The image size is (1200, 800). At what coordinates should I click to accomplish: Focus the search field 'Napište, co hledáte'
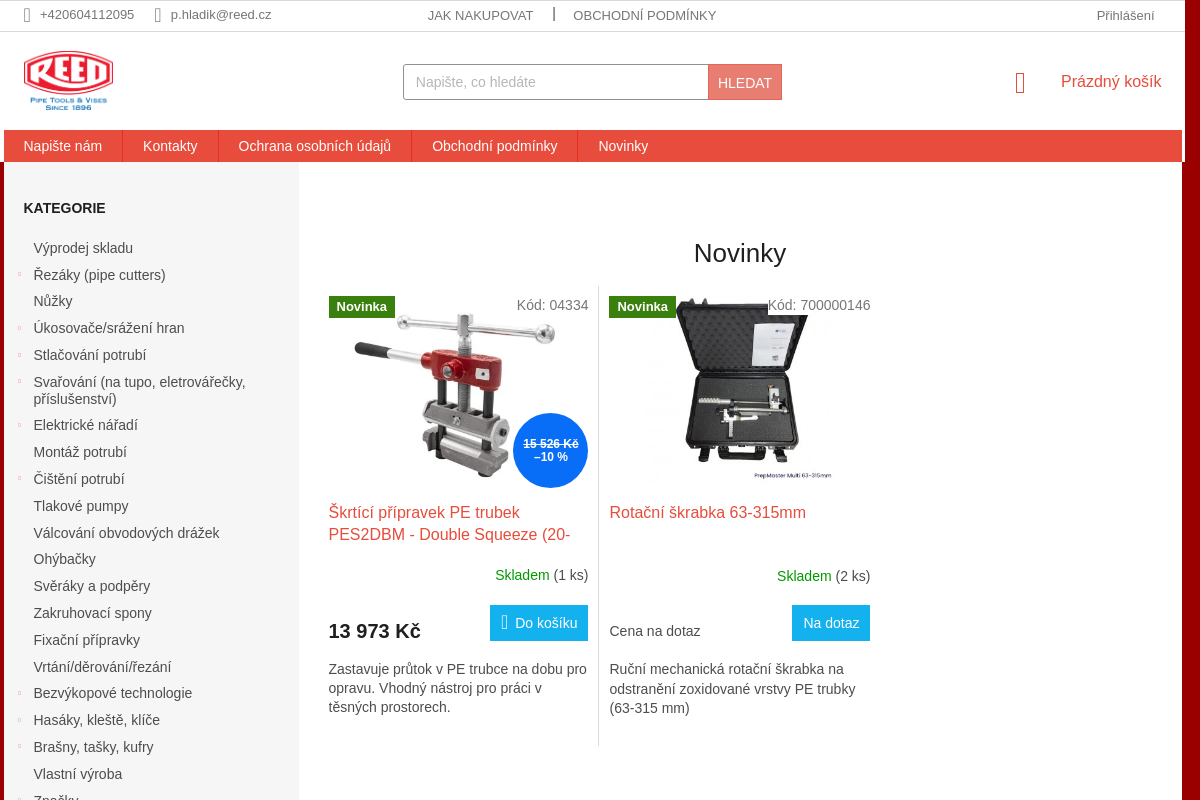[x=556, y=82]
